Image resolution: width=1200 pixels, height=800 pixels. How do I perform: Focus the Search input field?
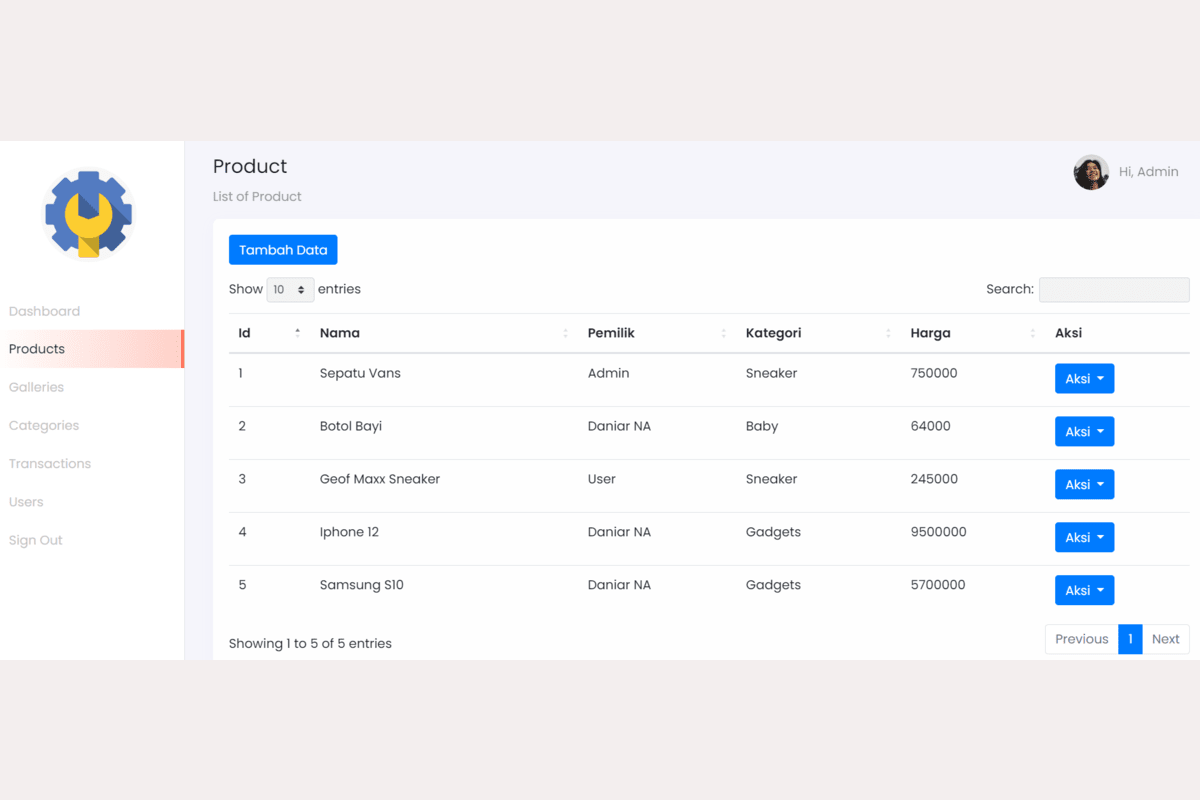[1114, 290]
